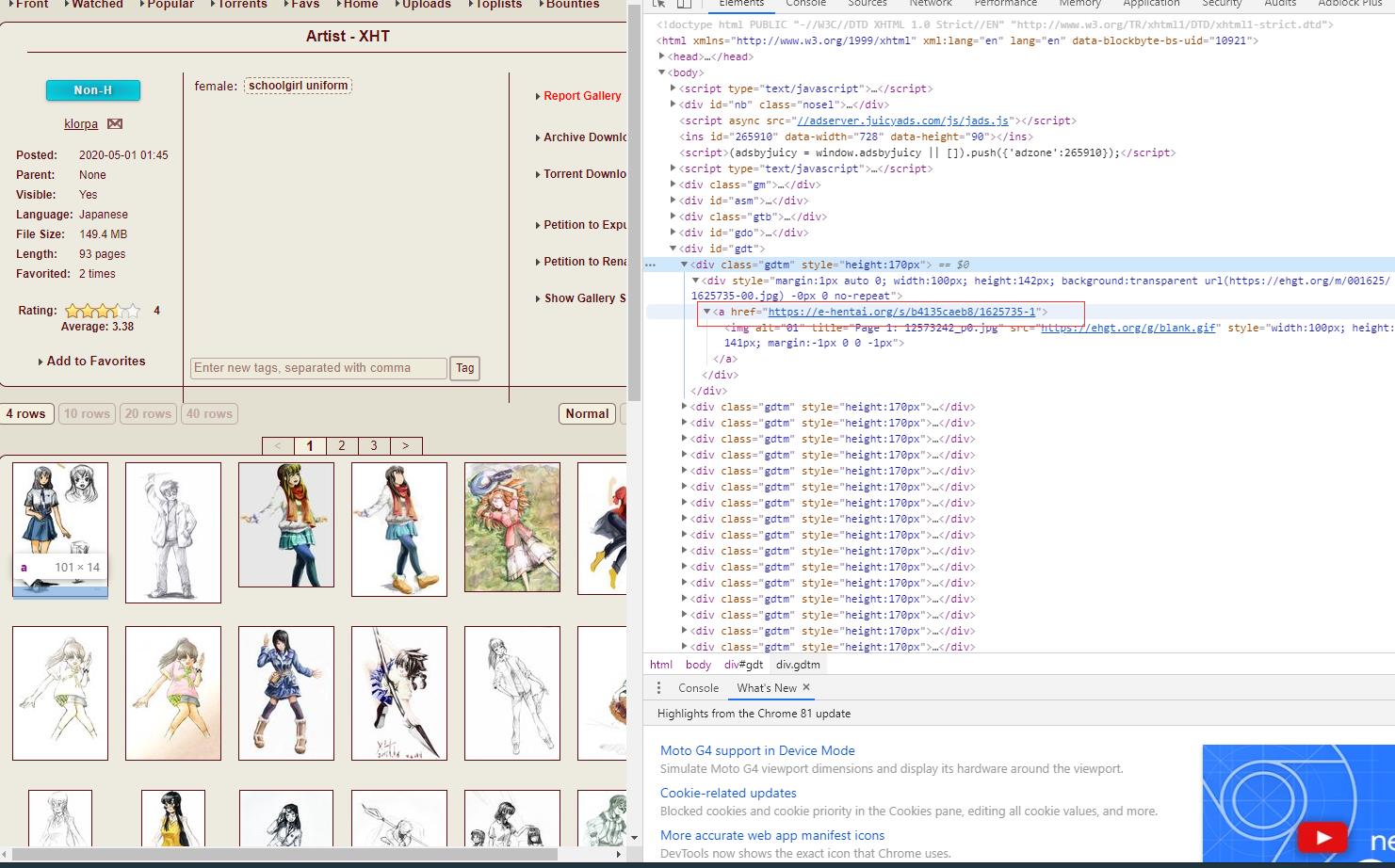Screen dimensions: 1395x868
Task: Click Show Gallery Stats link
Action: coord(585,298)
